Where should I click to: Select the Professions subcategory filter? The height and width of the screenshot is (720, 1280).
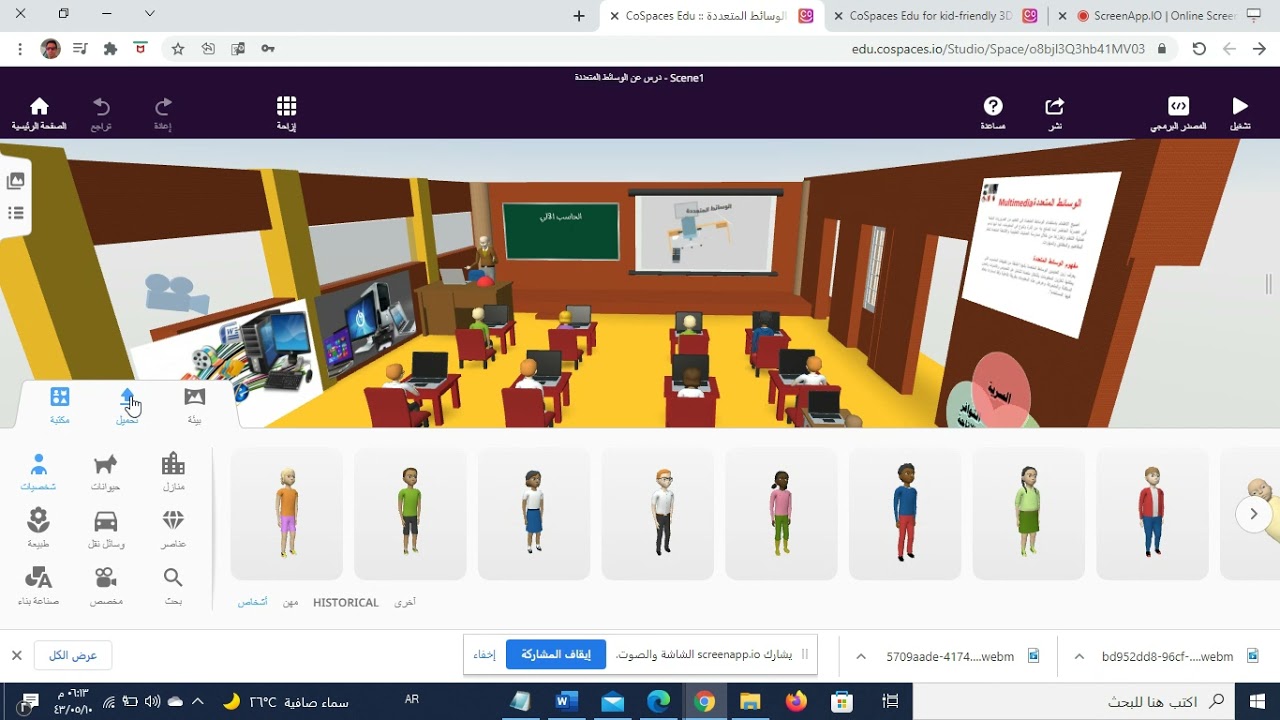coord(290,603)
